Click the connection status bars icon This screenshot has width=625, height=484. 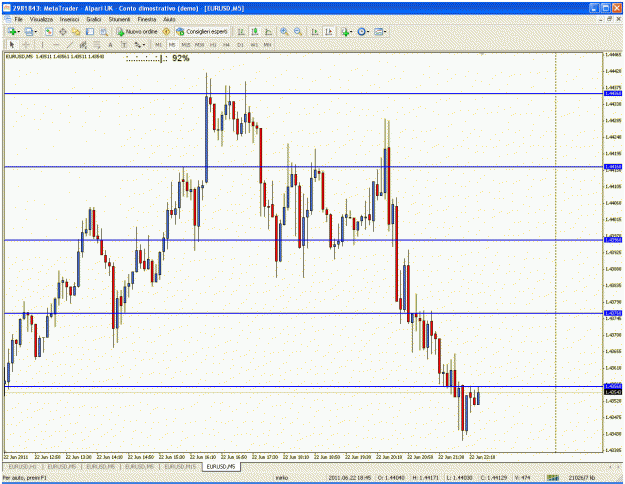552,477
